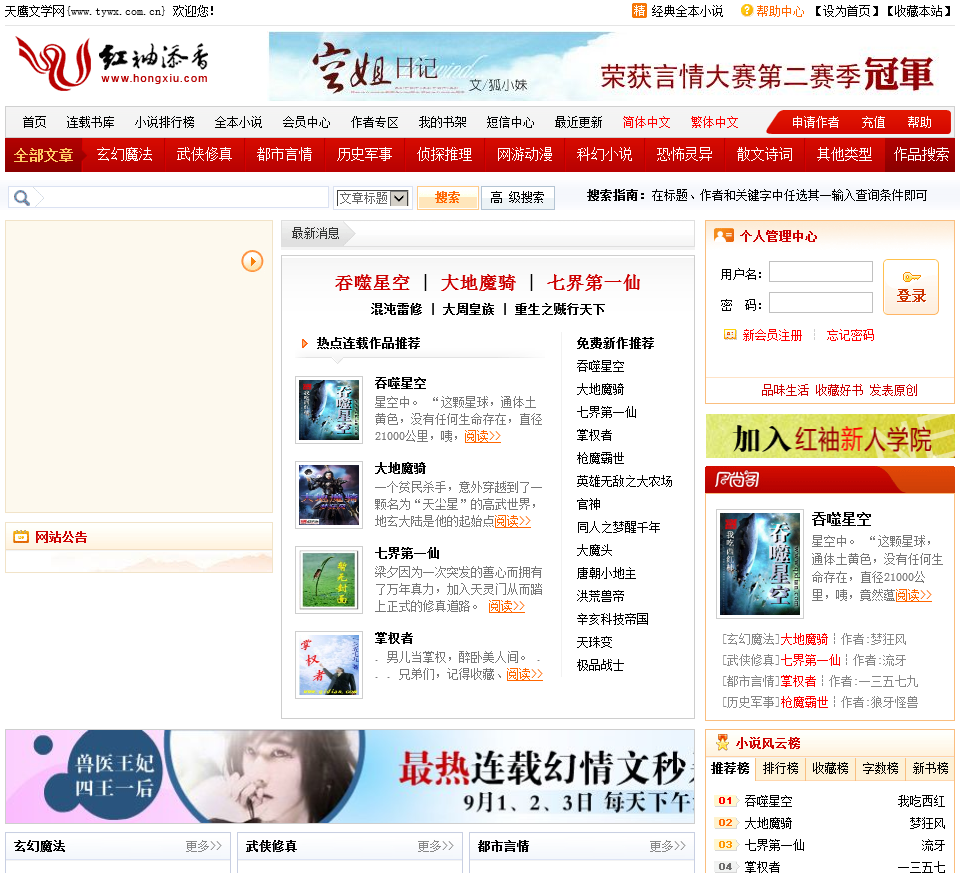Viewport: 960px width, 873px height.
Task: Click author 我吃西红 in ranking
Action: (921, 801)
